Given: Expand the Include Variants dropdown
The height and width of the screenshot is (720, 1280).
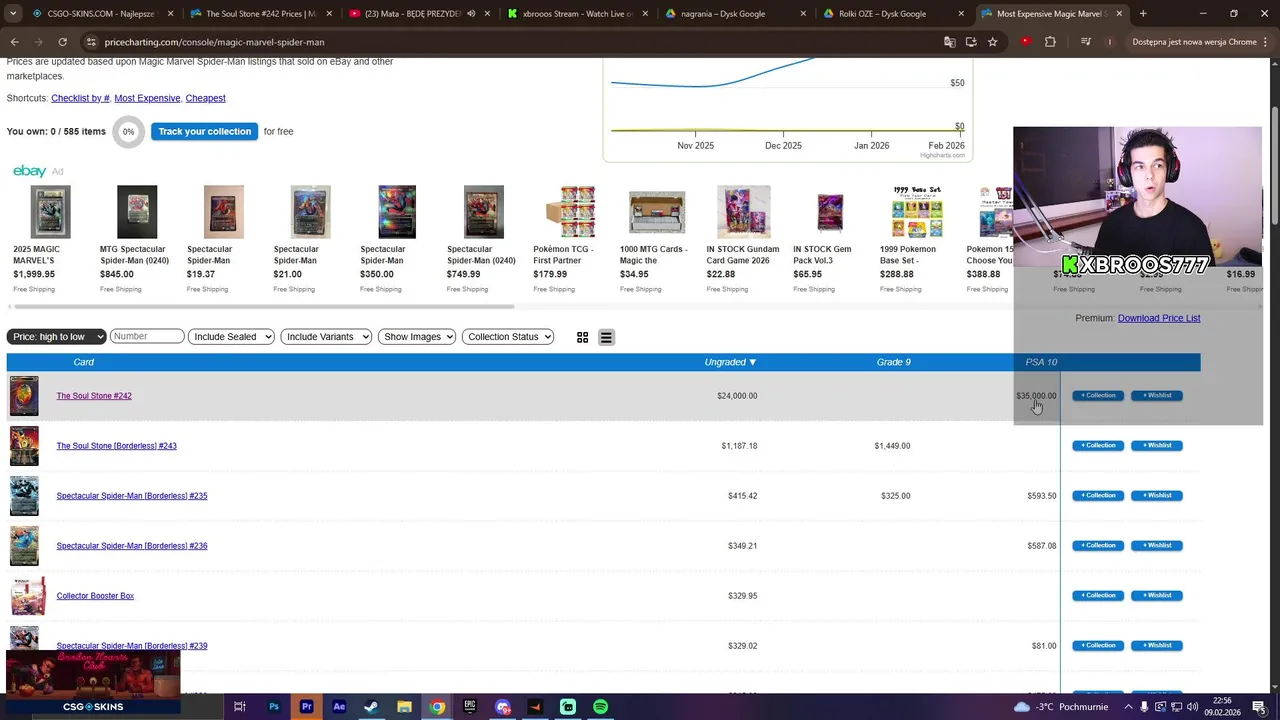Looking at the screenshot, I should click(326, 337).
